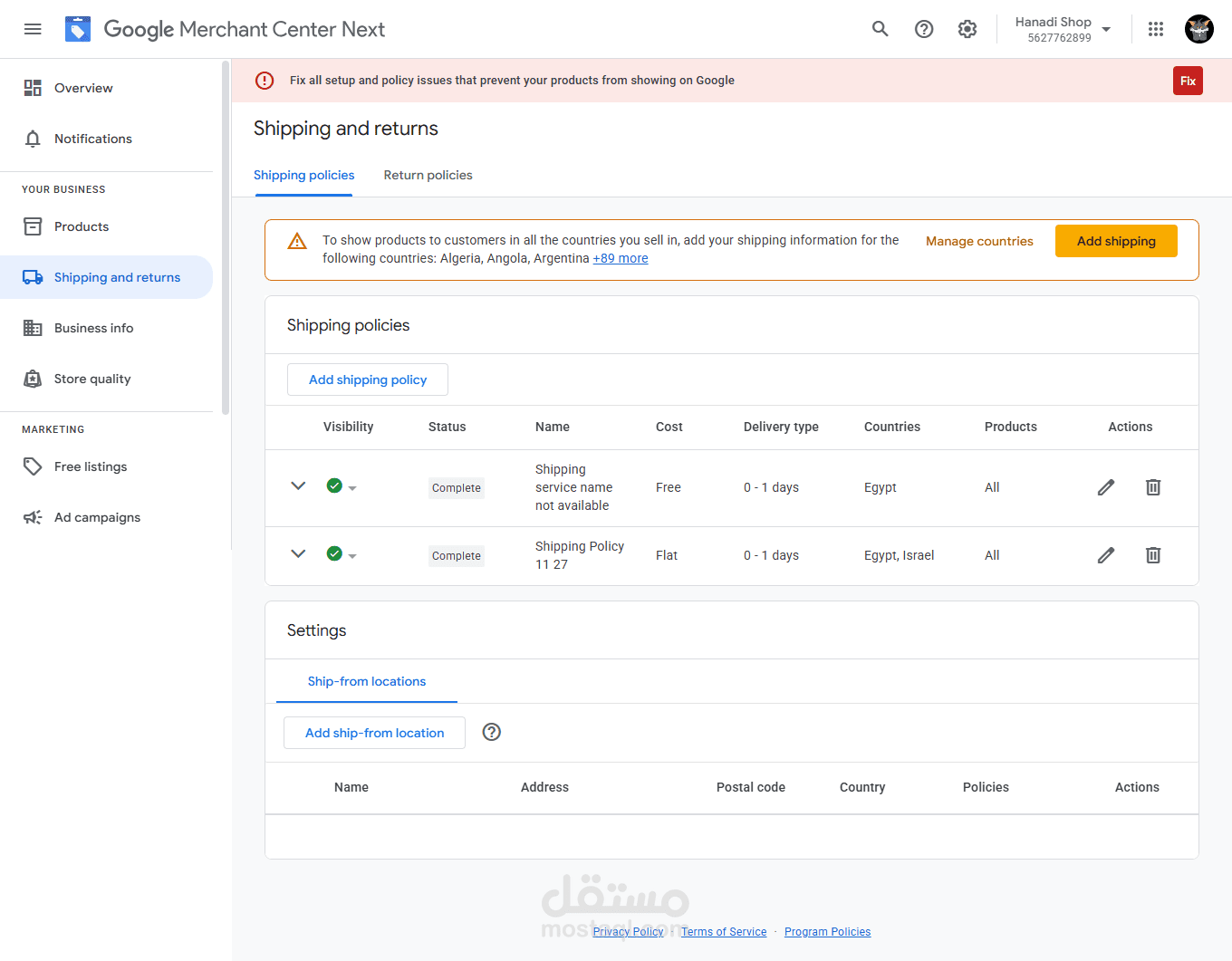Viewport: 1232px width, 961px height.
Task: Delete the Egypt free shipping policy
Action: tap(1153, 487)
